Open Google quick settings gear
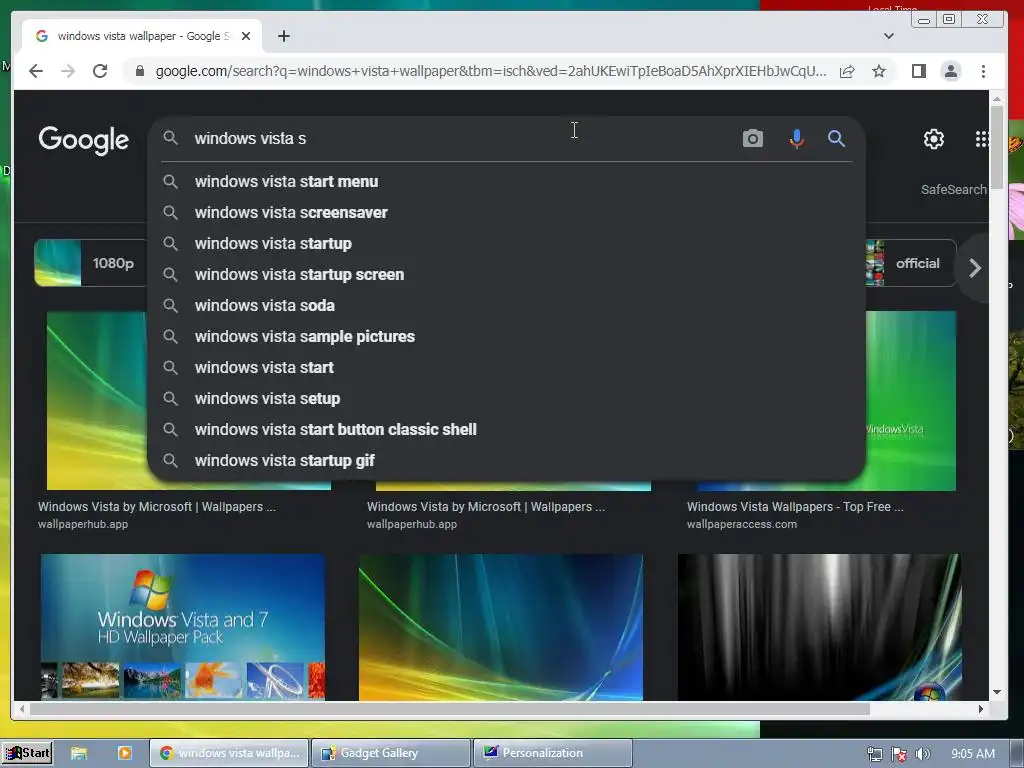The width and height of the screenshot is (1024, 768). click(934, 139)
